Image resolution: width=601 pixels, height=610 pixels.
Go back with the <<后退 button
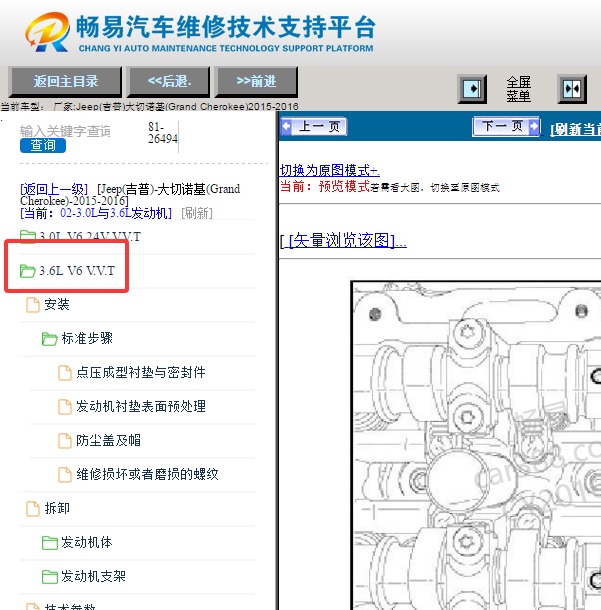pos(169,81)
